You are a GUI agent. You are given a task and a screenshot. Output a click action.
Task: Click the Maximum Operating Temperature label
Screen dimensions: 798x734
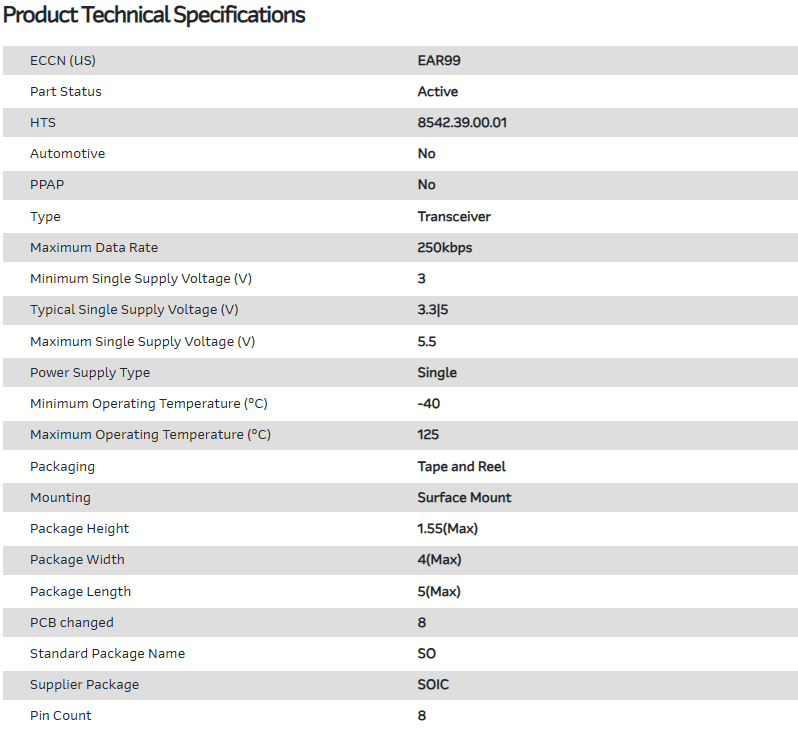(x=150, y=434)
